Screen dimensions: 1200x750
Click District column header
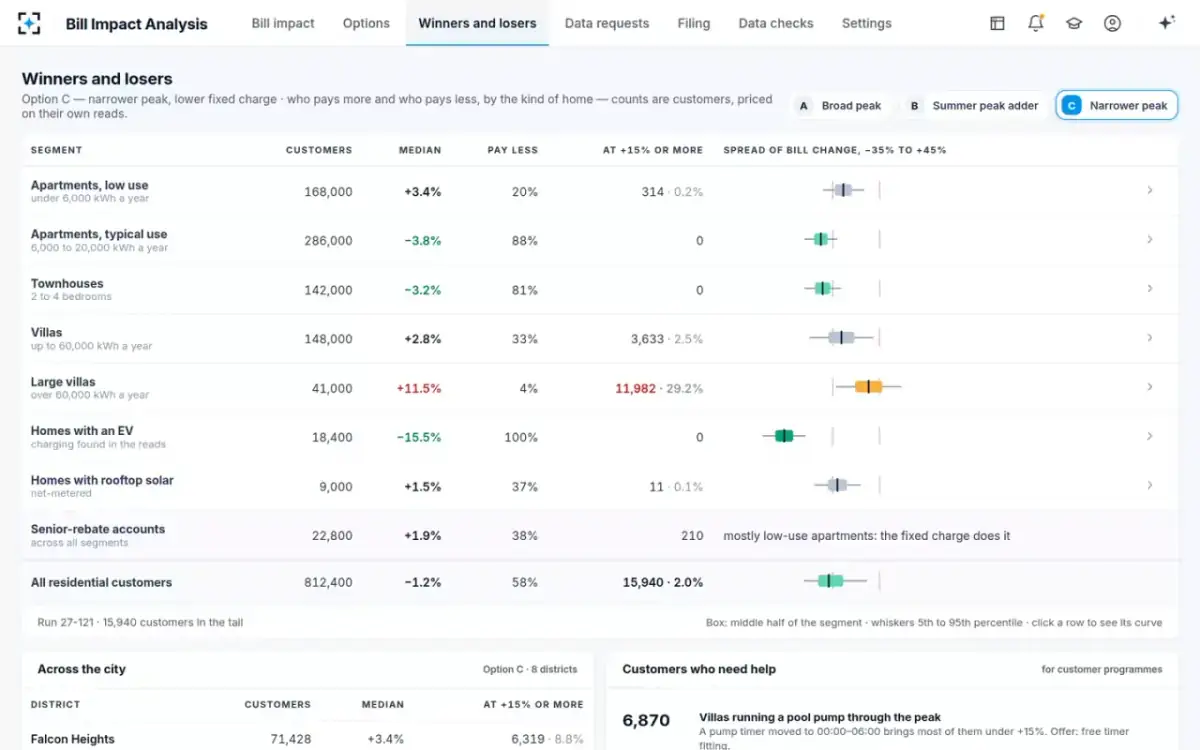pyautogui.click(x=55, y=704)
